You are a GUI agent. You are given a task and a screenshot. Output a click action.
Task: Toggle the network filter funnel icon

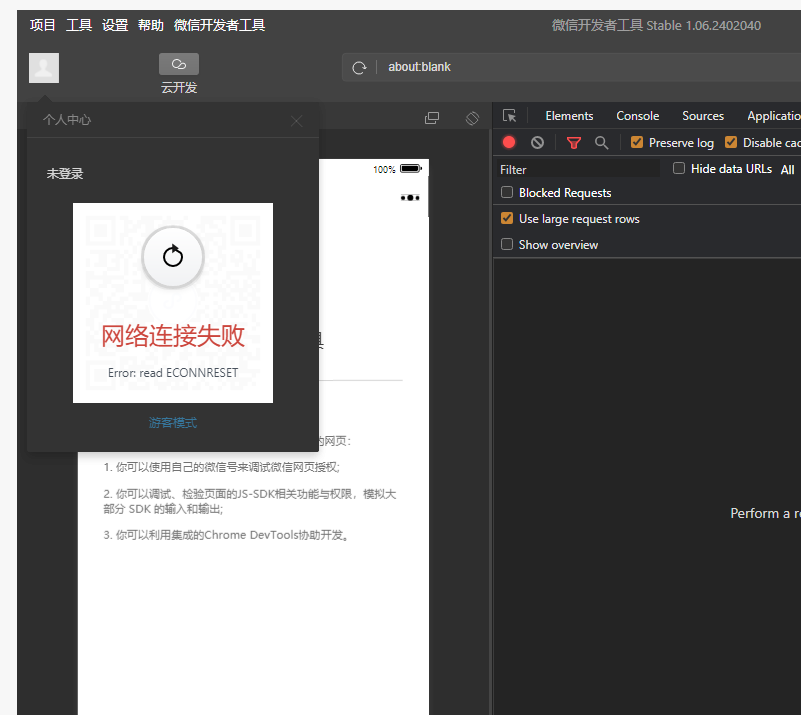[574, 143]
